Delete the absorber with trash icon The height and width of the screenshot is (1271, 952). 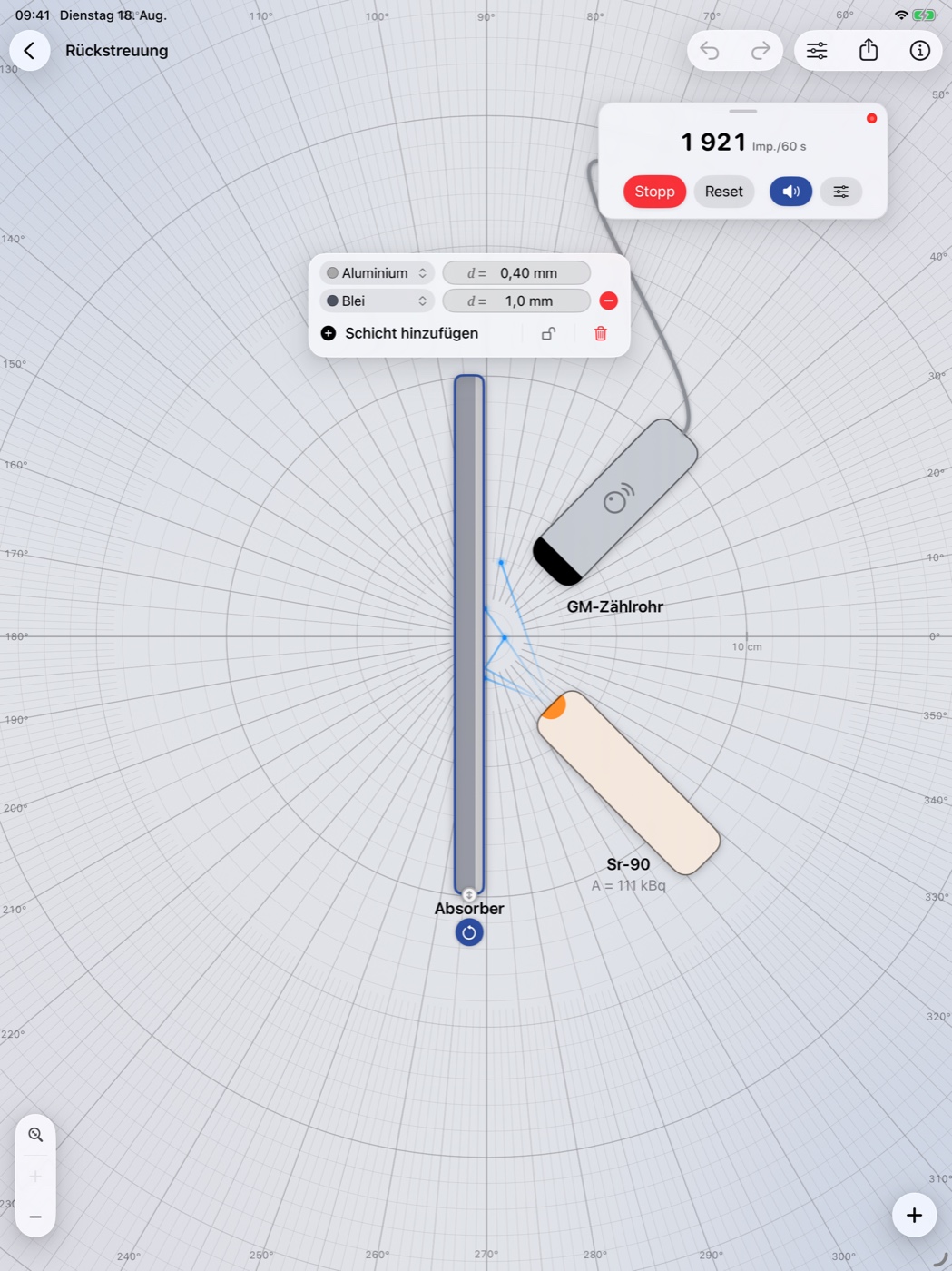(600, 333)
